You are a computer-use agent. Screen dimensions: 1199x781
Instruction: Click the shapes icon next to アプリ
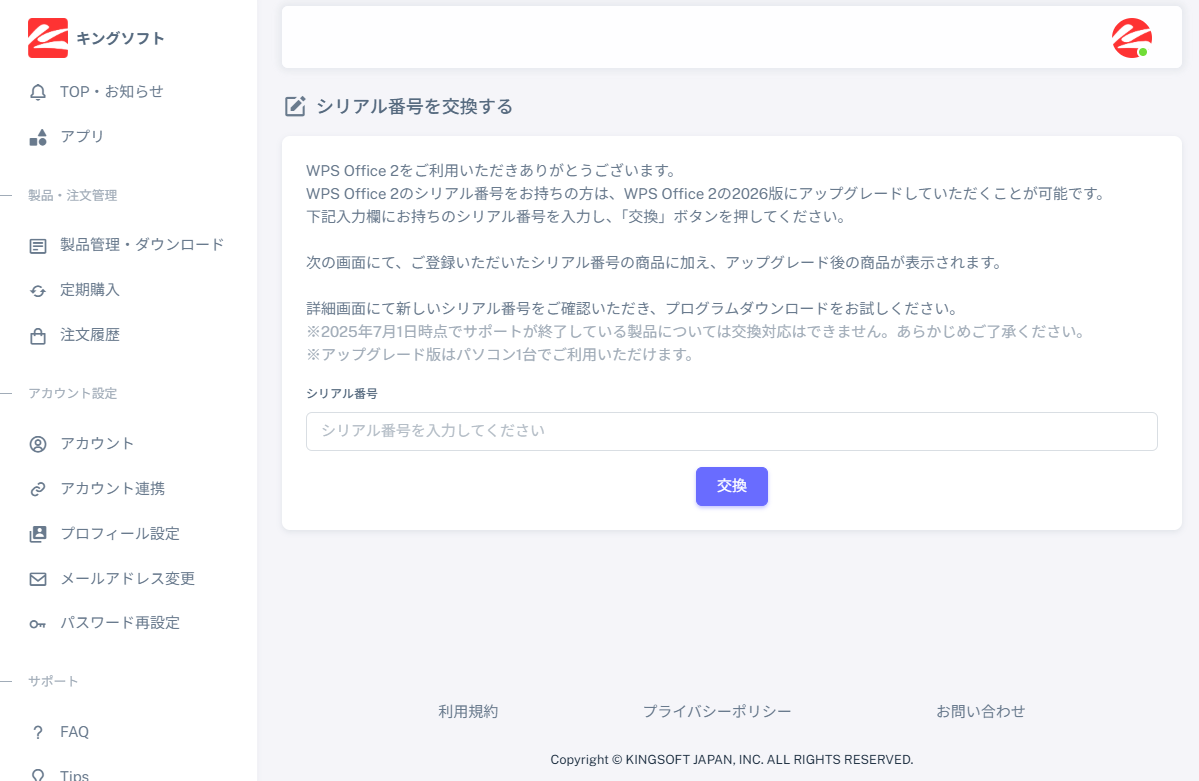38,137
